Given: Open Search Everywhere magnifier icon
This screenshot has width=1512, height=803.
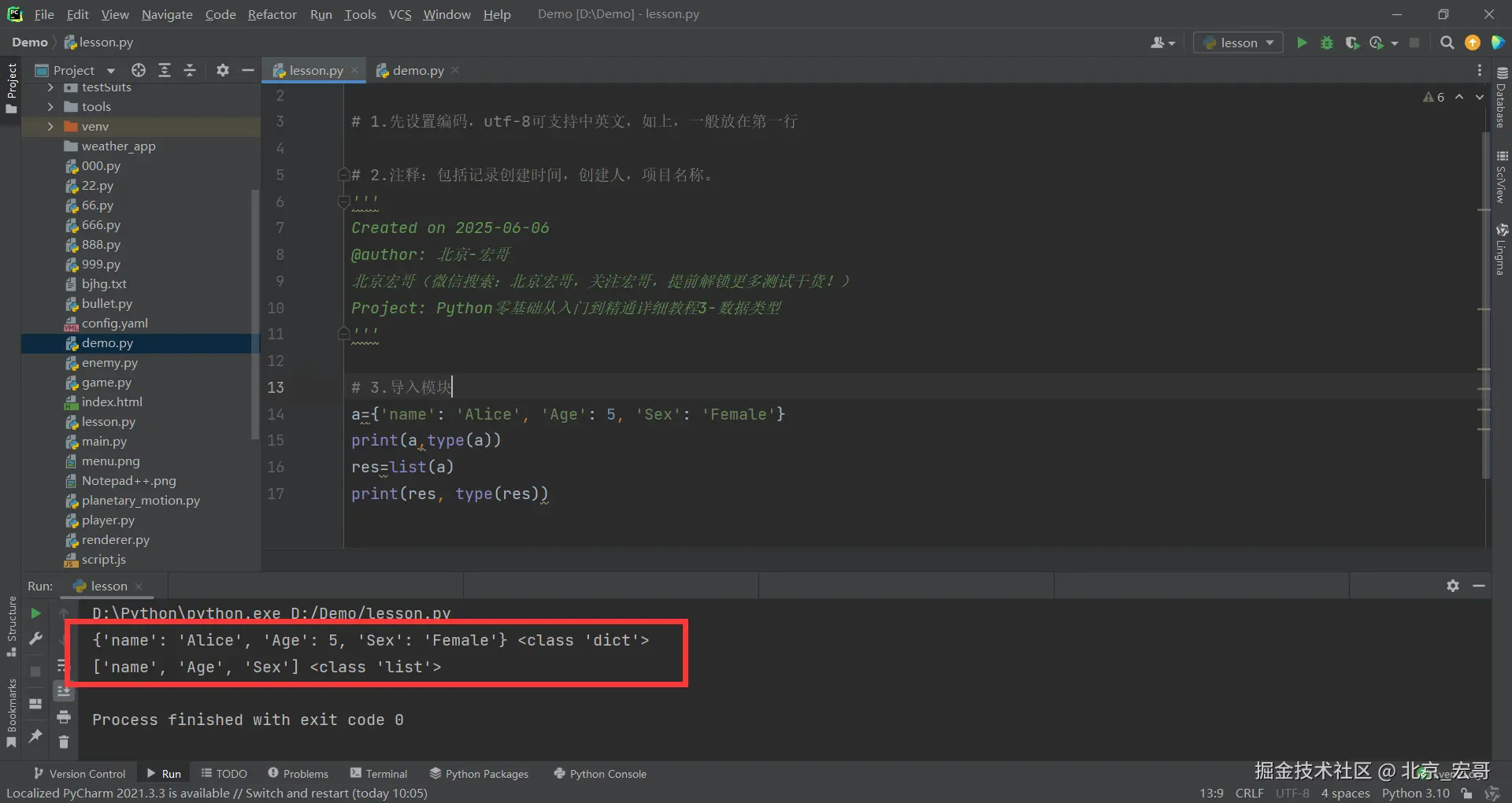Looking at the screenshot, I should [x=1447, y=43].
